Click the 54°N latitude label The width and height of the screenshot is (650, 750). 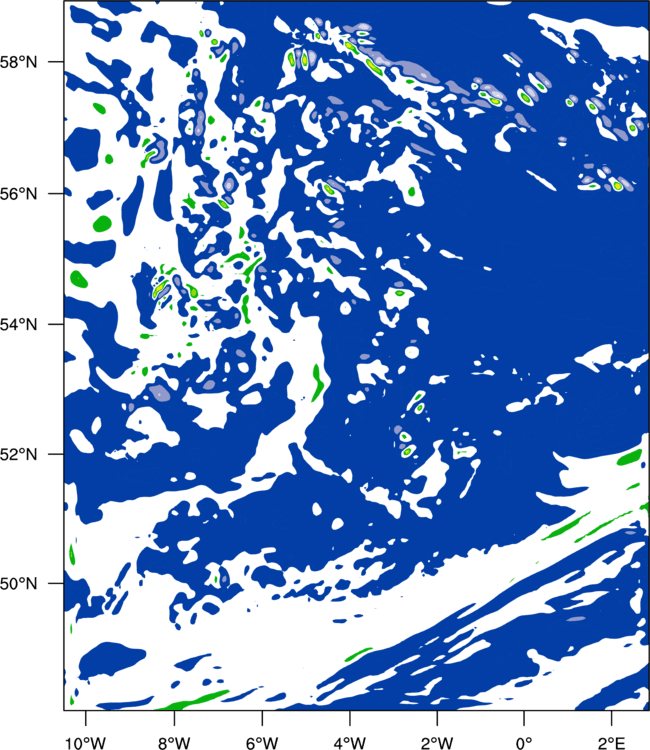(18, 325)
